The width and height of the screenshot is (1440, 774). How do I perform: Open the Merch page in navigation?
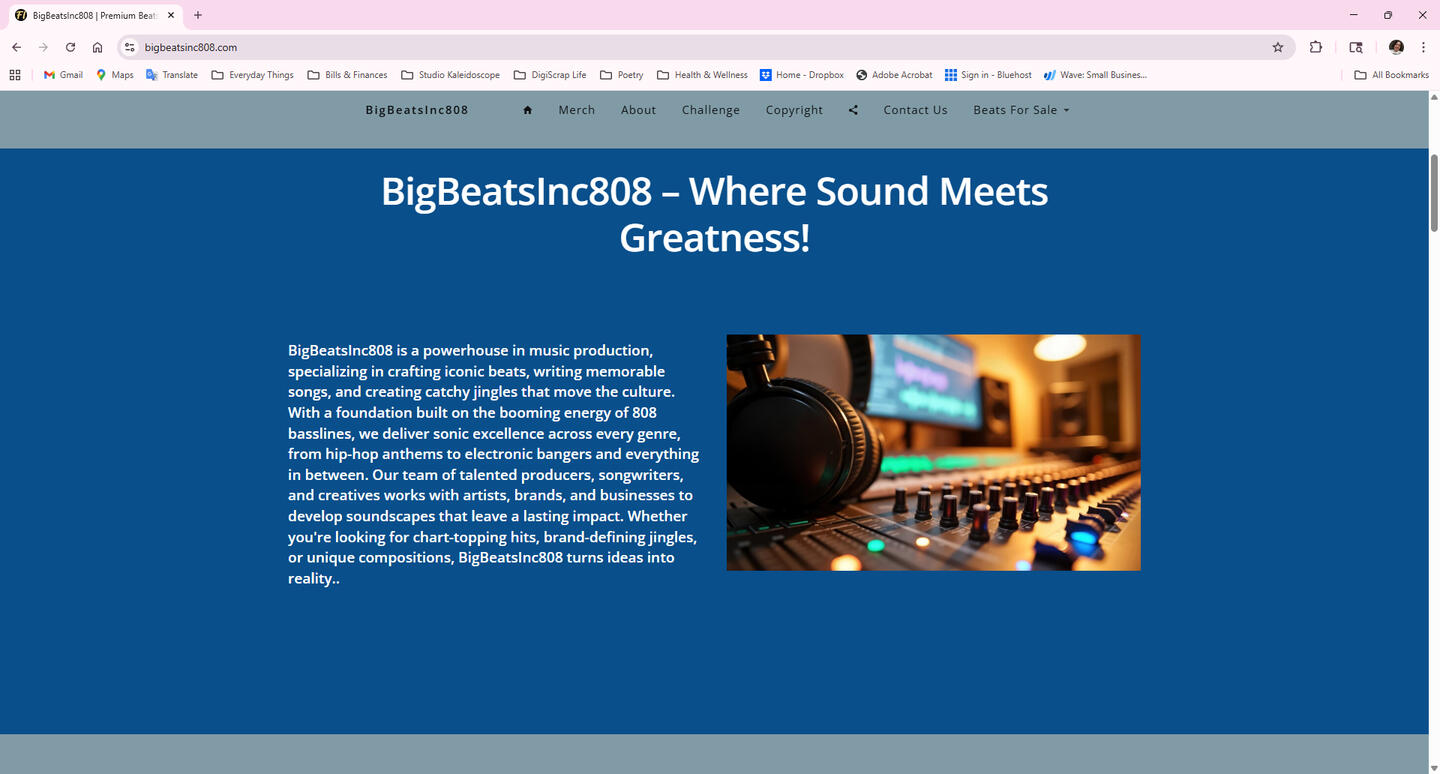click(576, 110)
